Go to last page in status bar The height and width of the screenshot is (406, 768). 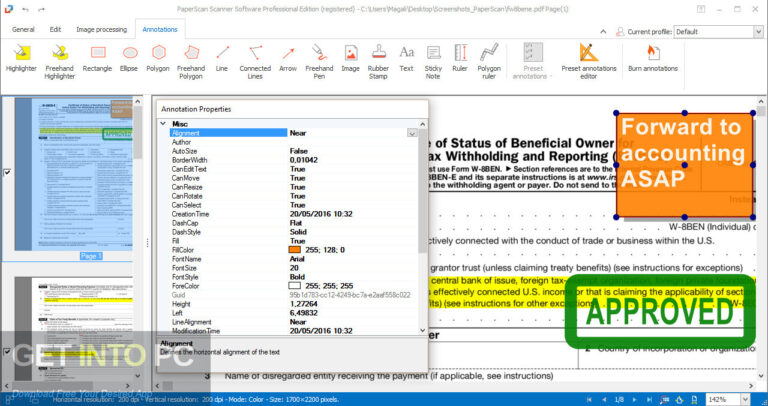click(x=648, y=400)
